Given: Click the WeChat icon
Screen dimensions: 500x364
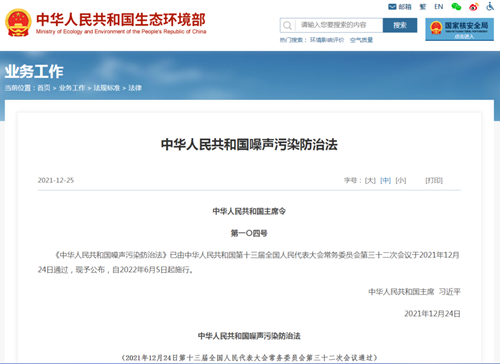Looking at the screenshot, I should (456, 7).
